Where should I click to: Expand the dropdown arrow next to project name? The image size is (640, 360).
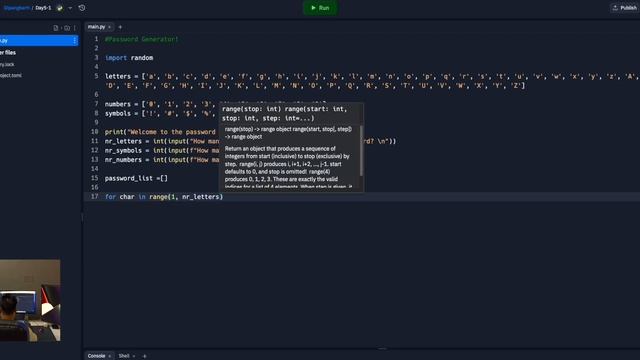[70, 8]
